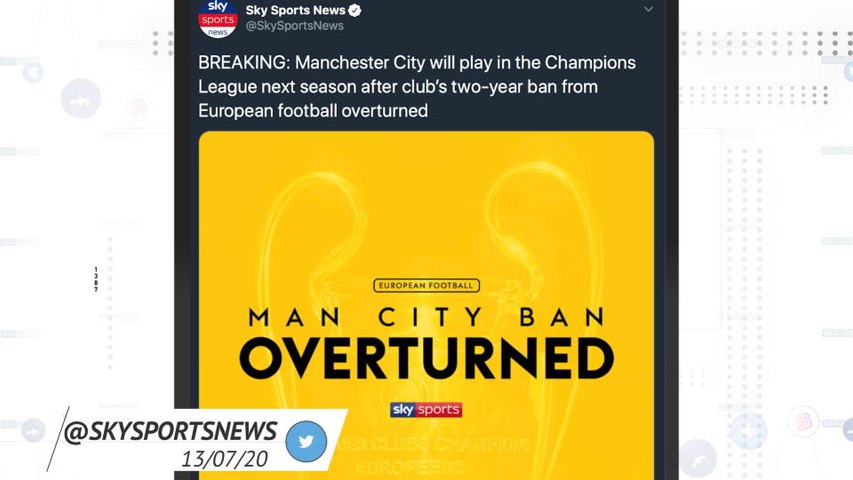Click the vertical 1387 number label
This screenshot has width=853, height=480.
96,279
